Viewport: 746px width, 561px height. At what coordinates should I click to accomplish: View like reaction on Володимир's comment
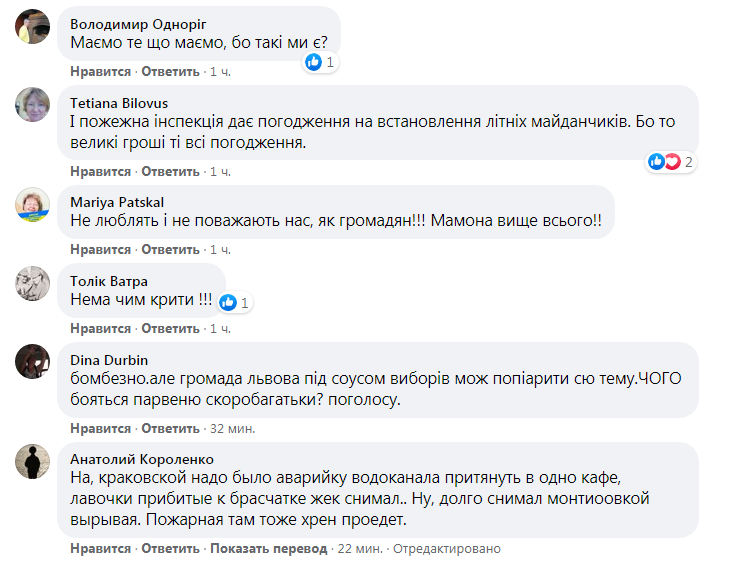point(320,62)
